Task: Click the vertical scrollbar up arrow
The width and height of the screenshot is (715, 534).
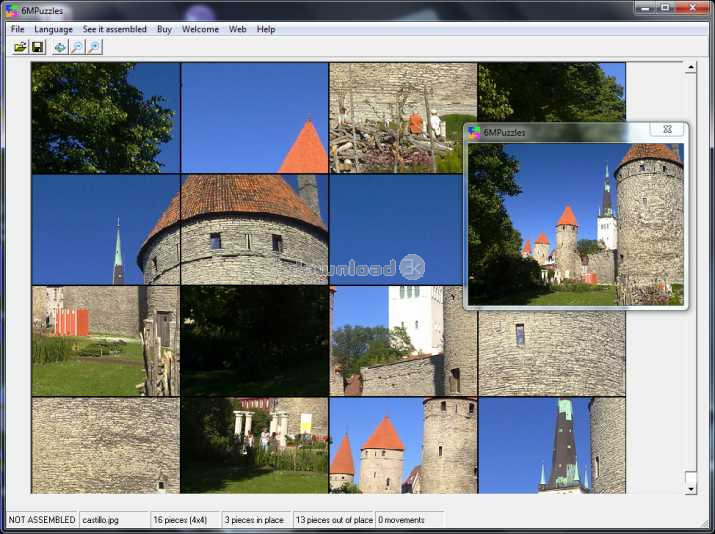Action: [691, 67]
